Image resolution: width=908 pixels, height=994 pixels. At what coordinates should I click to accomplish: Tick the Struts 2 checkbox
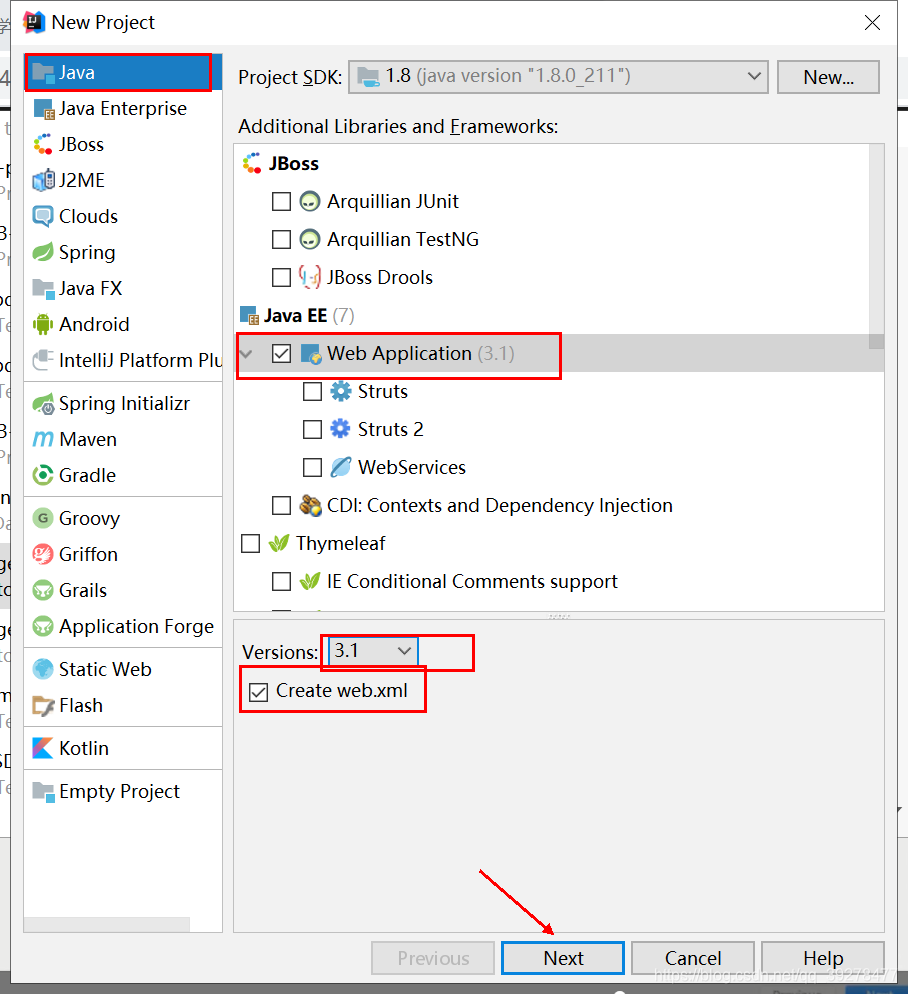[x=312, y=430]
